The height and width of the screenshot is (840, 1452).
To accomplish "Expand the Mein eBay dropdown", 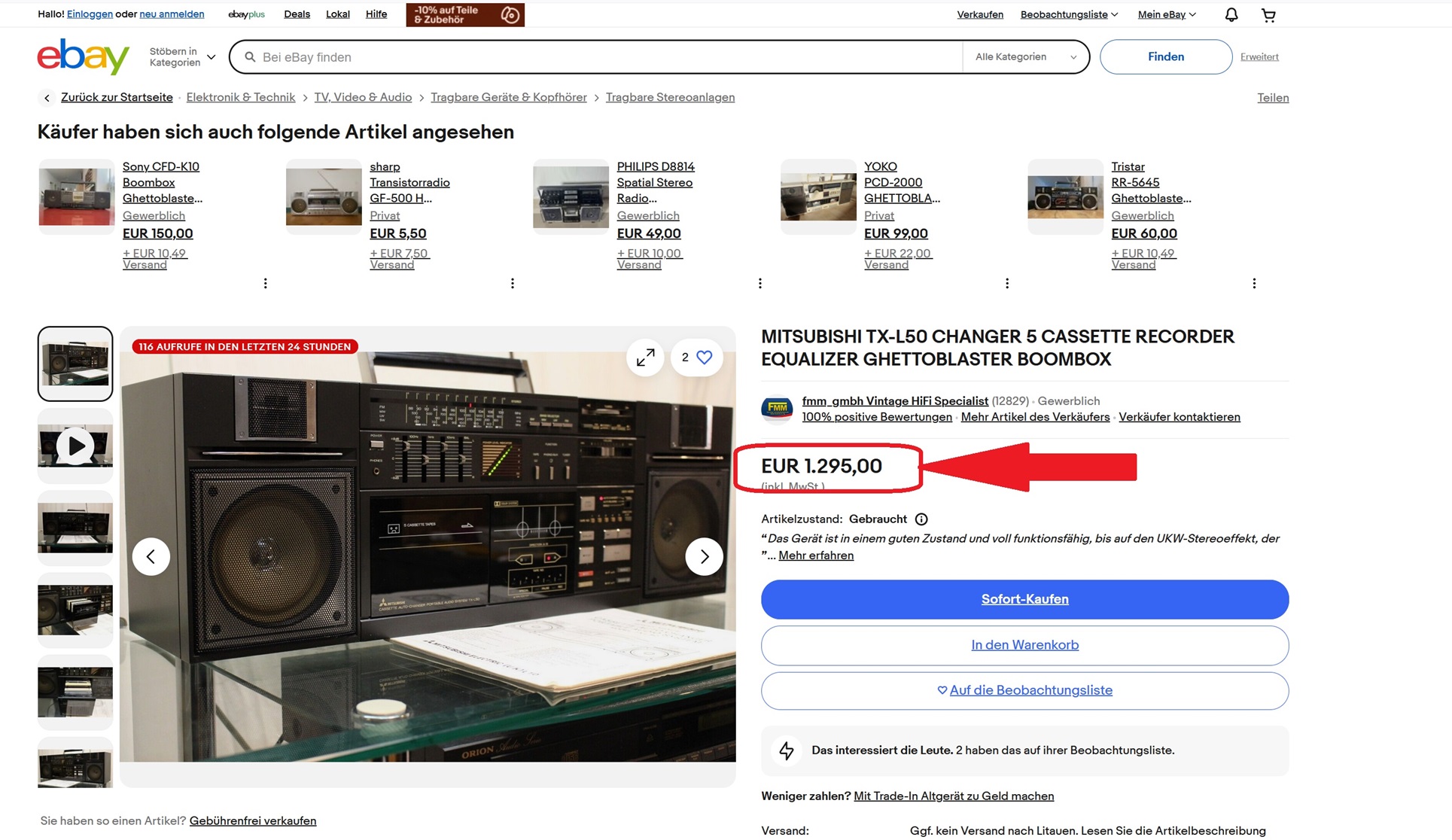I will pyautogui.click(x=1167, y=14).
